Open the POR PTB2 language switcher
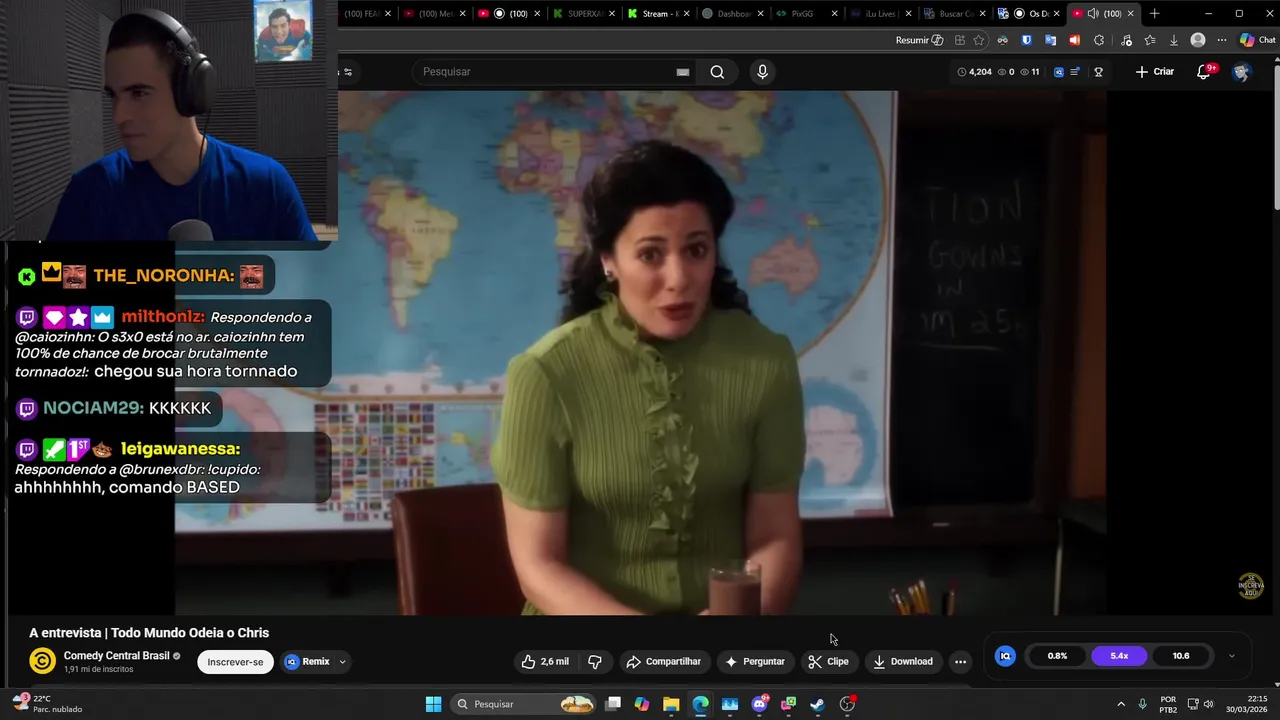The width and height of the screenshot is (1280, 720). 1168,704
